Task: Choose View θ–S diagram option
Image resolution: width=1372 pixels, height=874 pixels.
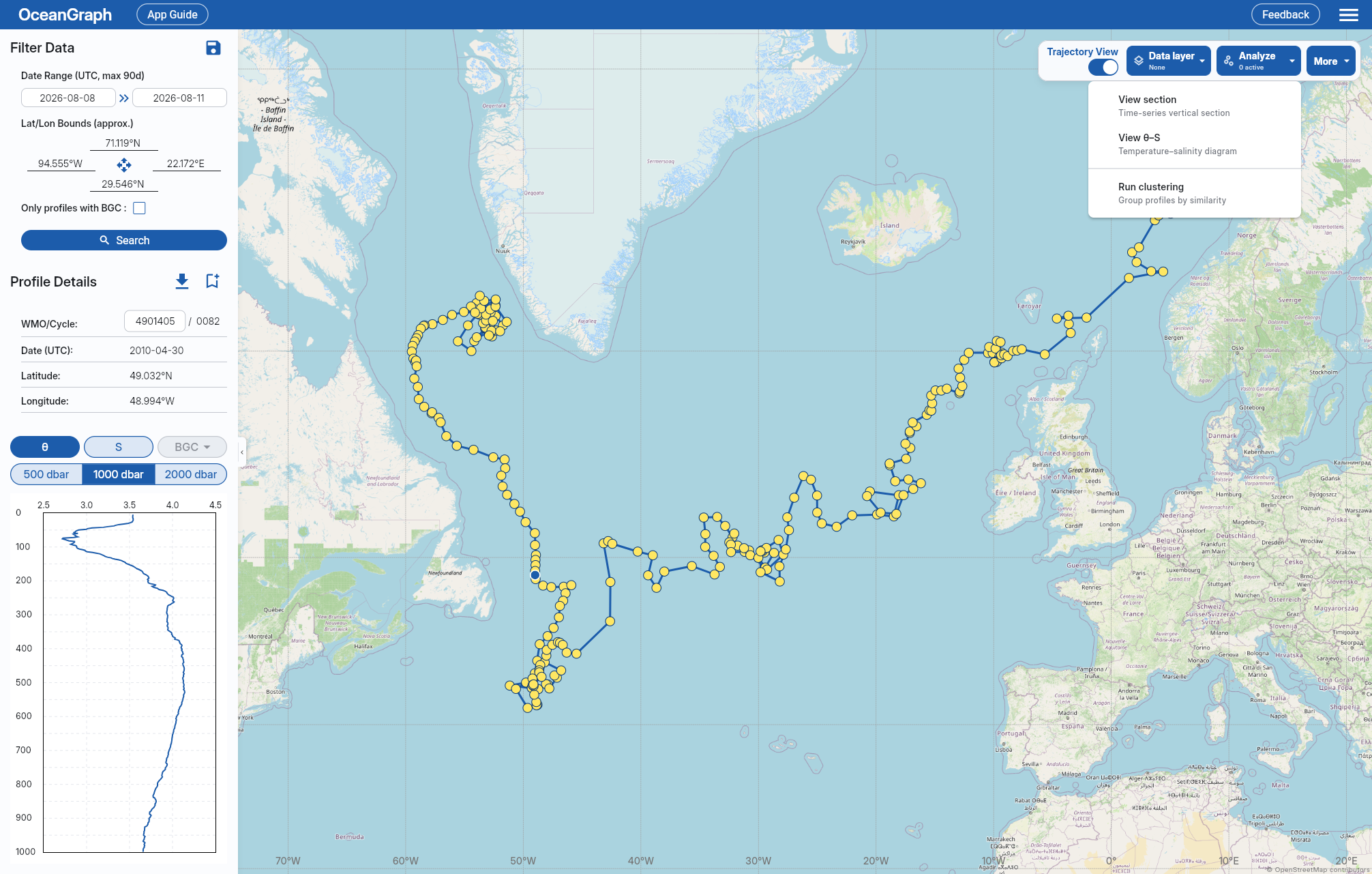Action: tap(1195, 144)
